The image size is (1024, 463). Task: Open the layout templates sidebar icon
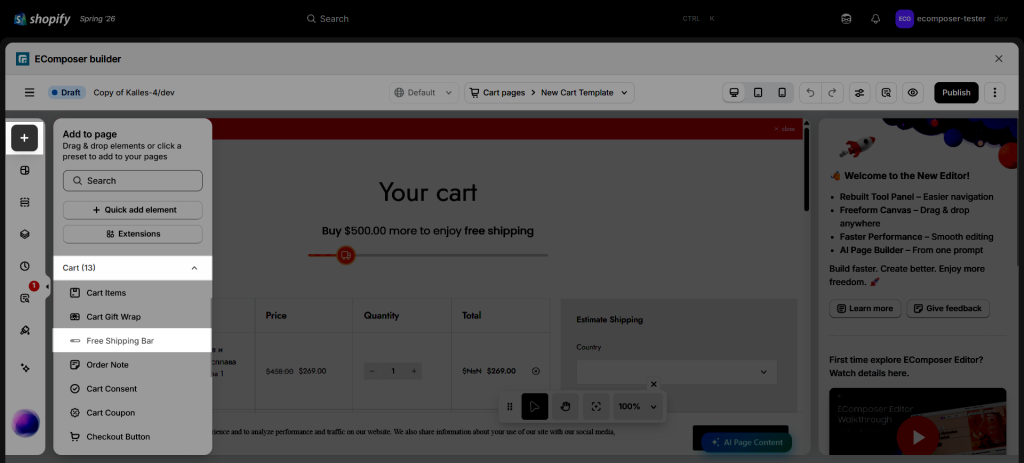[25, 170]
